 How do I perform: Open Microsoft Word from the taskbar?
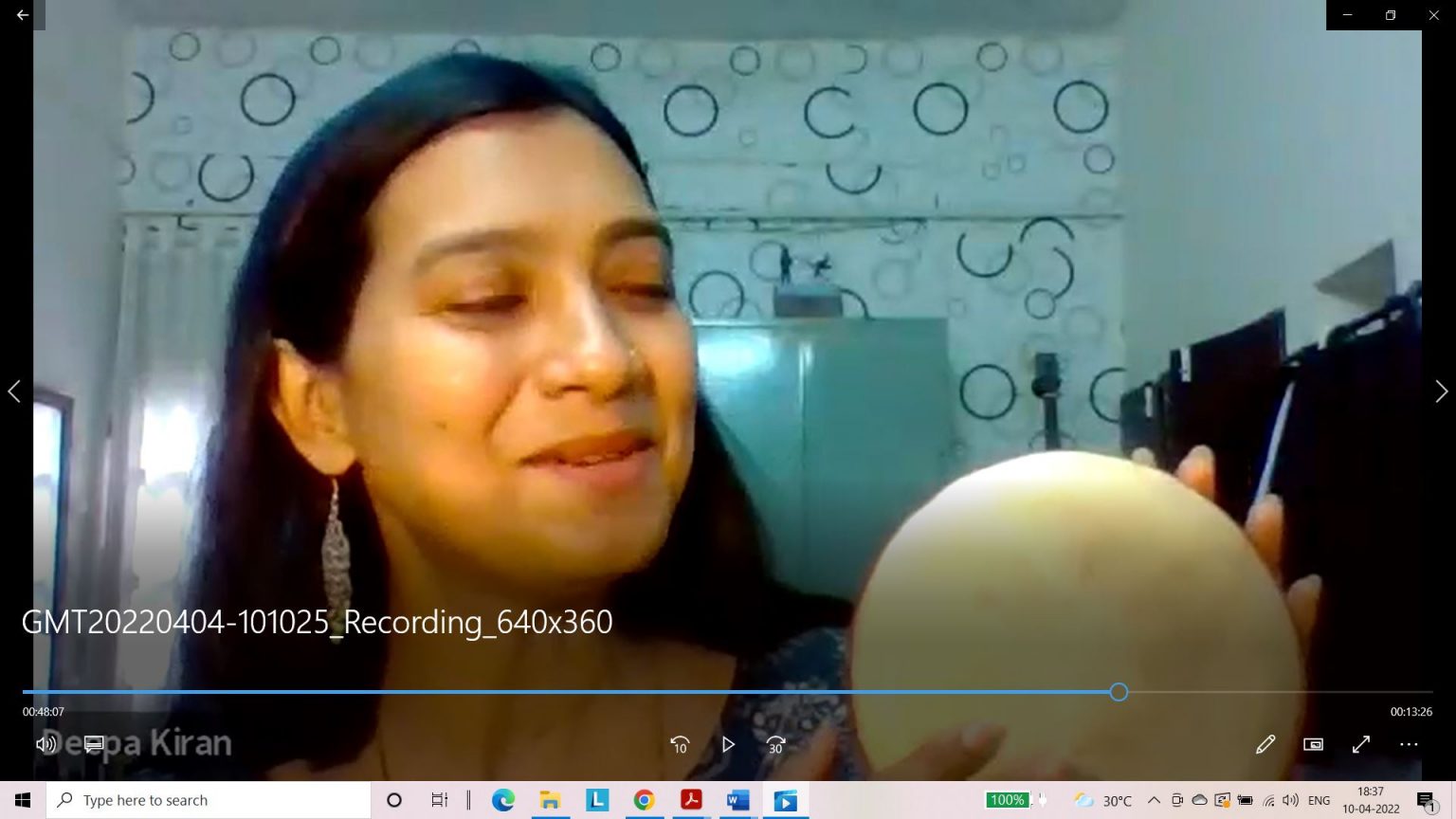[x=737, y=800]
